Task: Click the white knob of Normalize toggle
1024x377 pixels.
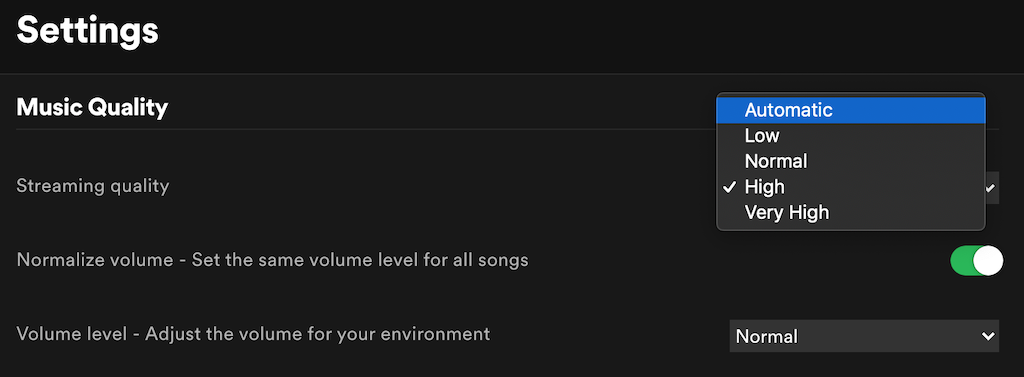Action: coord(988,261)
